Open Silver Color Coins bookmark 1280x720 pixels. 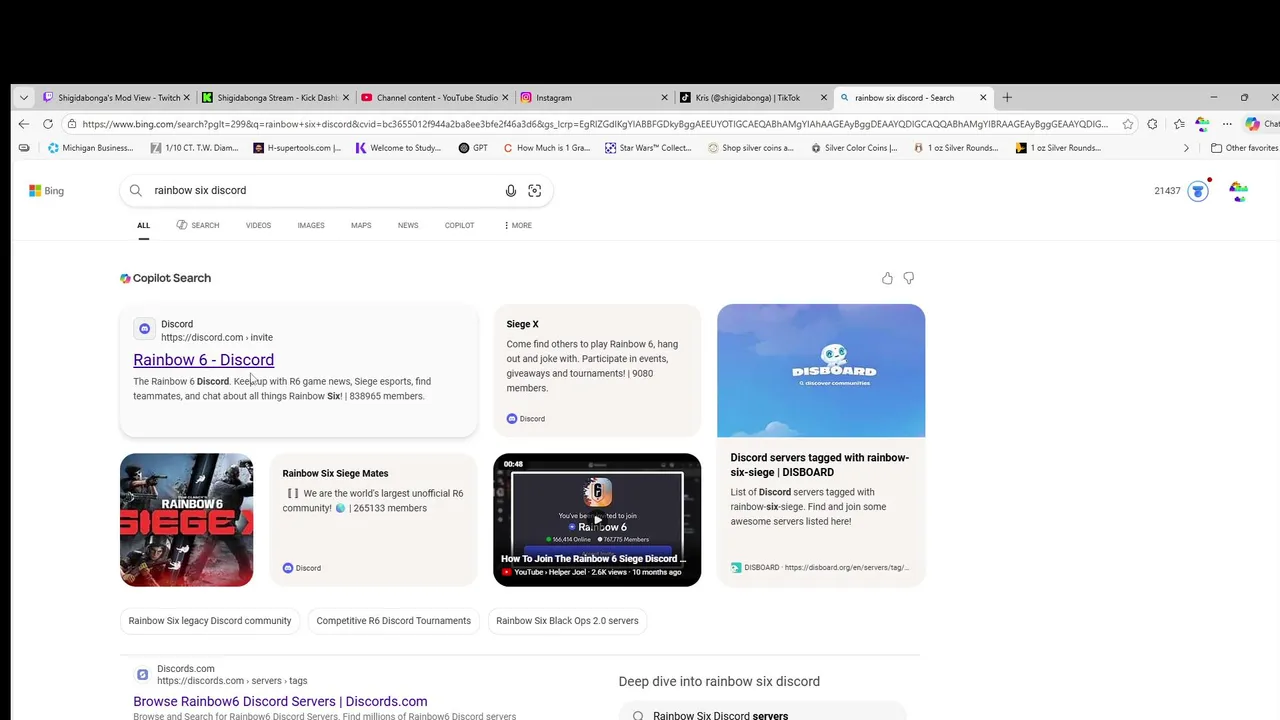click(x=854, y=148)
